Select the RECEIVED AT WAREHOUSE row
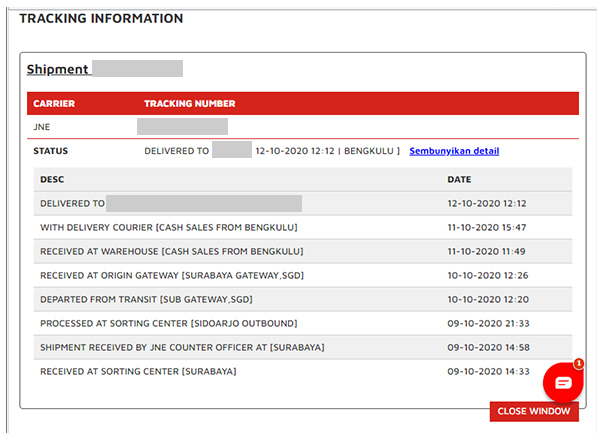This screenshot has height=440, width=606. pos(171,251)
